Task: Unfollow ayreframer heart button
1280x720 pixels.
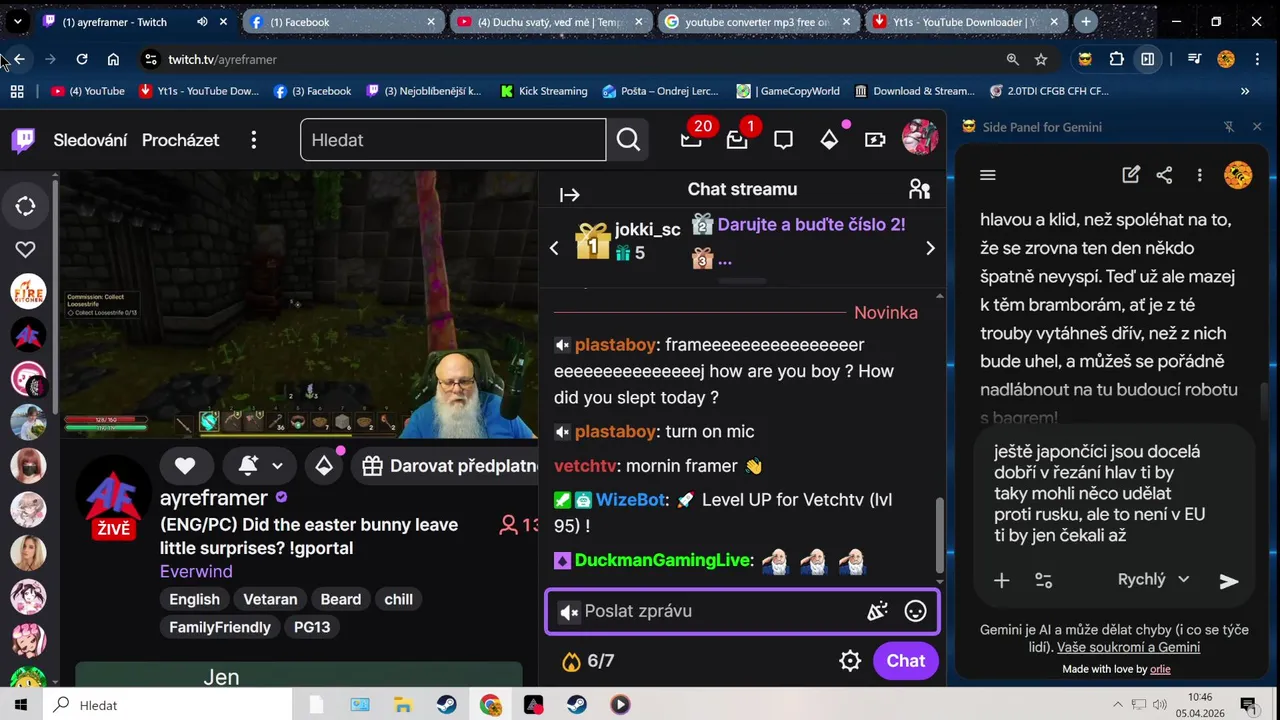Action: coord(185,465)
